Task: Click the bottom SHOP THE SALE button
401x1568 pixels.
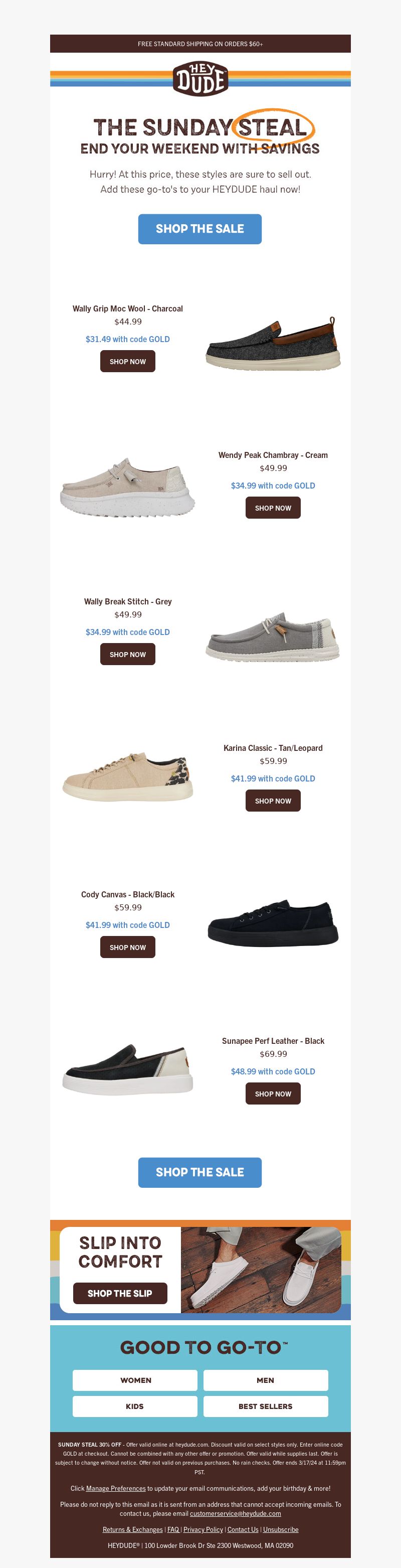Action: point(199,1172)
